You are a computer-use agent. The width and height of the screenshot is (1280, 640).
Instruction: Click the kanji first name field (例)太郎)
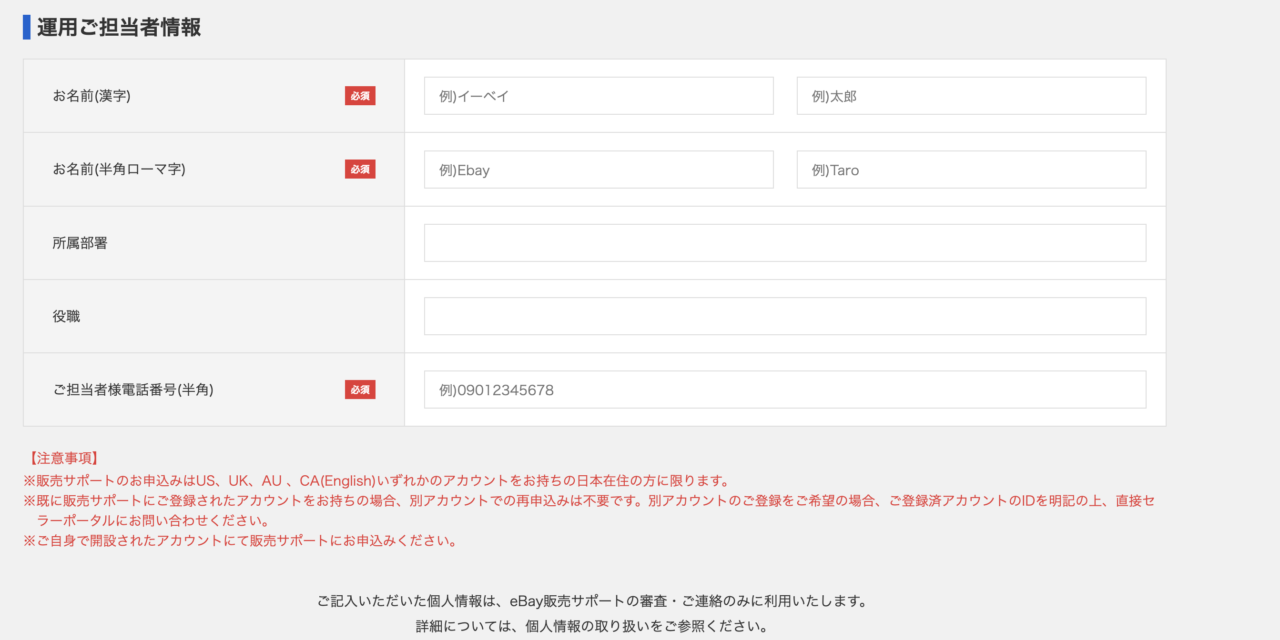click(x=971, y=96)
